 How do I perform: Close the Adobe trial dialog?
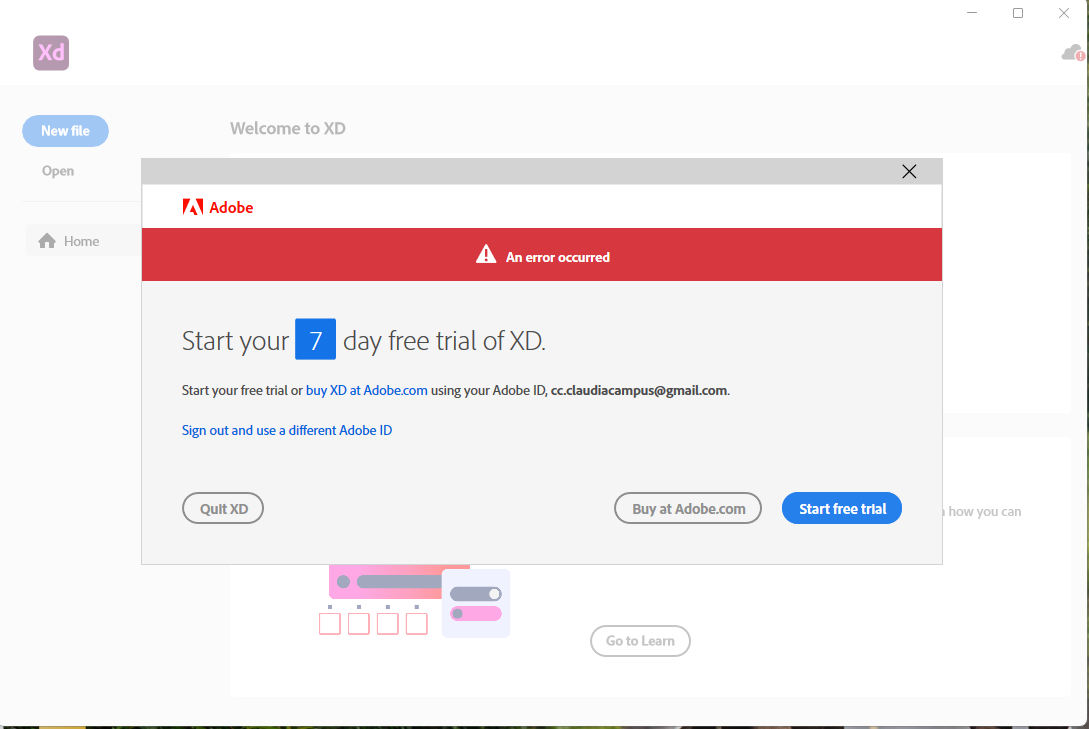(x=908, y=171)
